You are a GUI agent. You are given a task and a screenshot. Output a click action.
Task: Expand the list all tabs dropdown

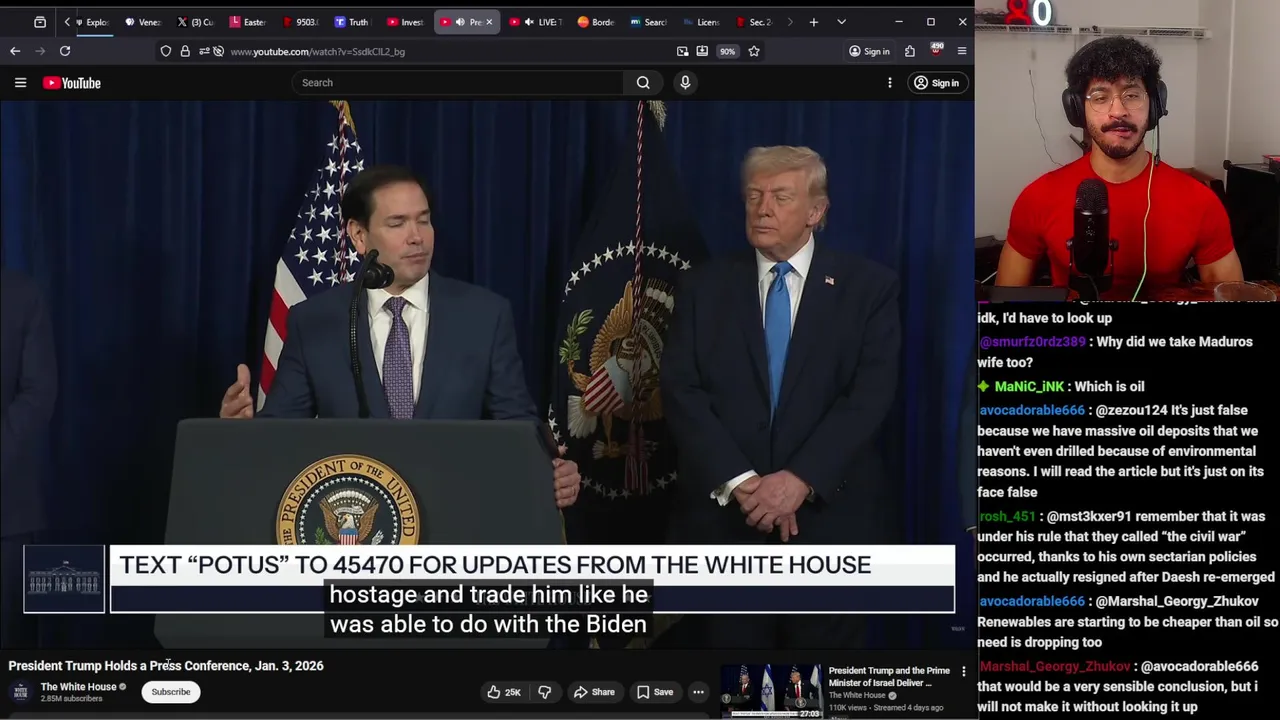pos(841,22)
